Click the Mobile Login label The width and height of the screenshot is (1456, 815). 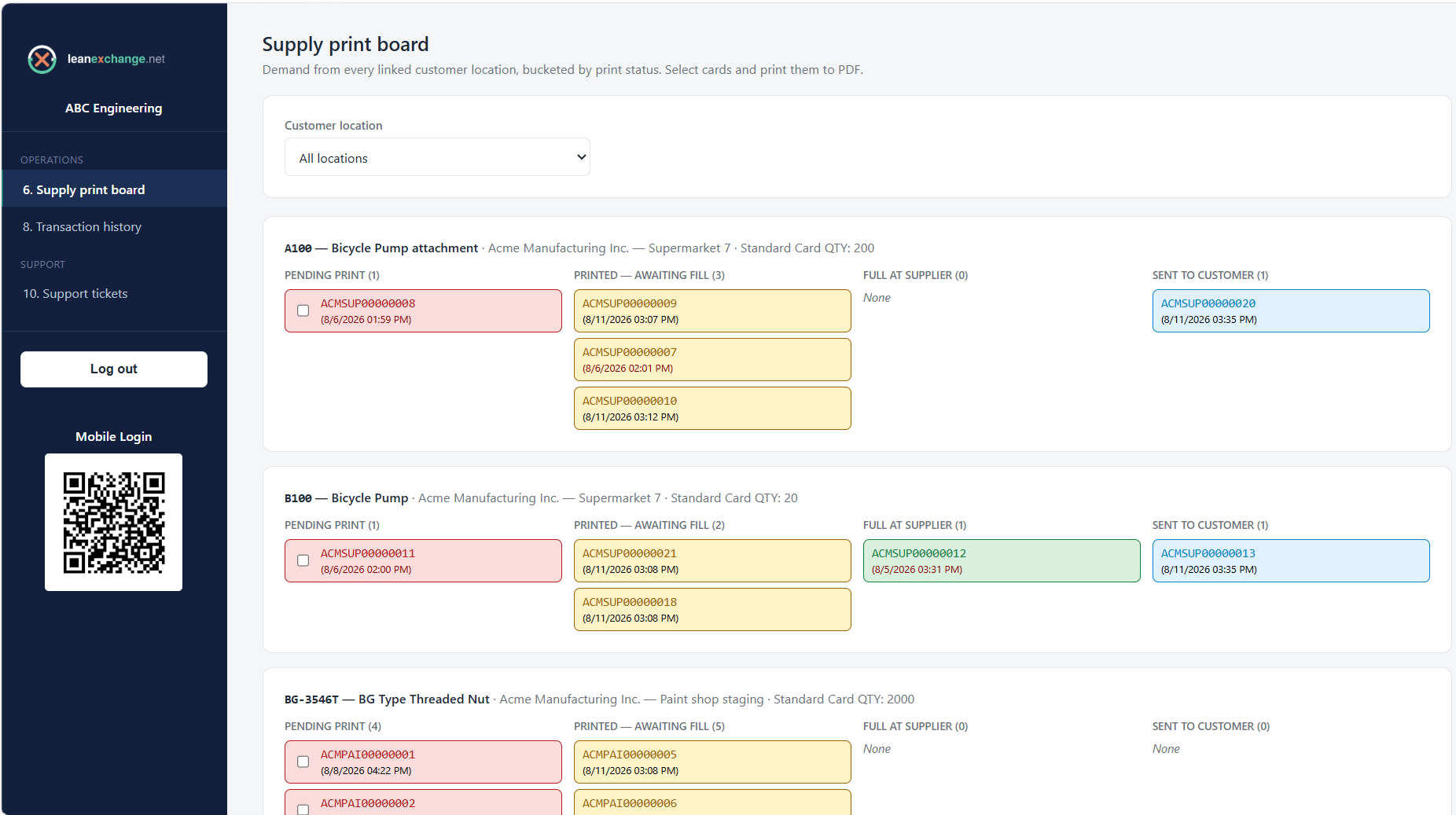[x=114, y=436]
